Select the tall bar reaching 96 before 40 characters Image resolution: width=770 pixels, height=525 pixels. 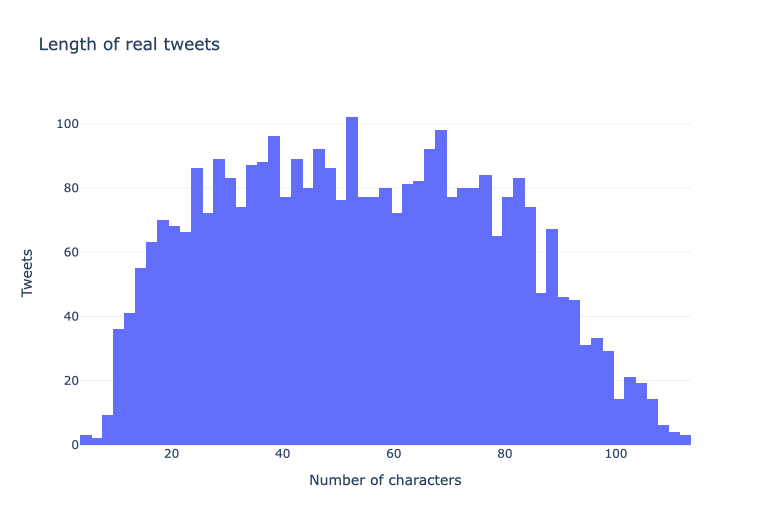[x=274, y=290]
